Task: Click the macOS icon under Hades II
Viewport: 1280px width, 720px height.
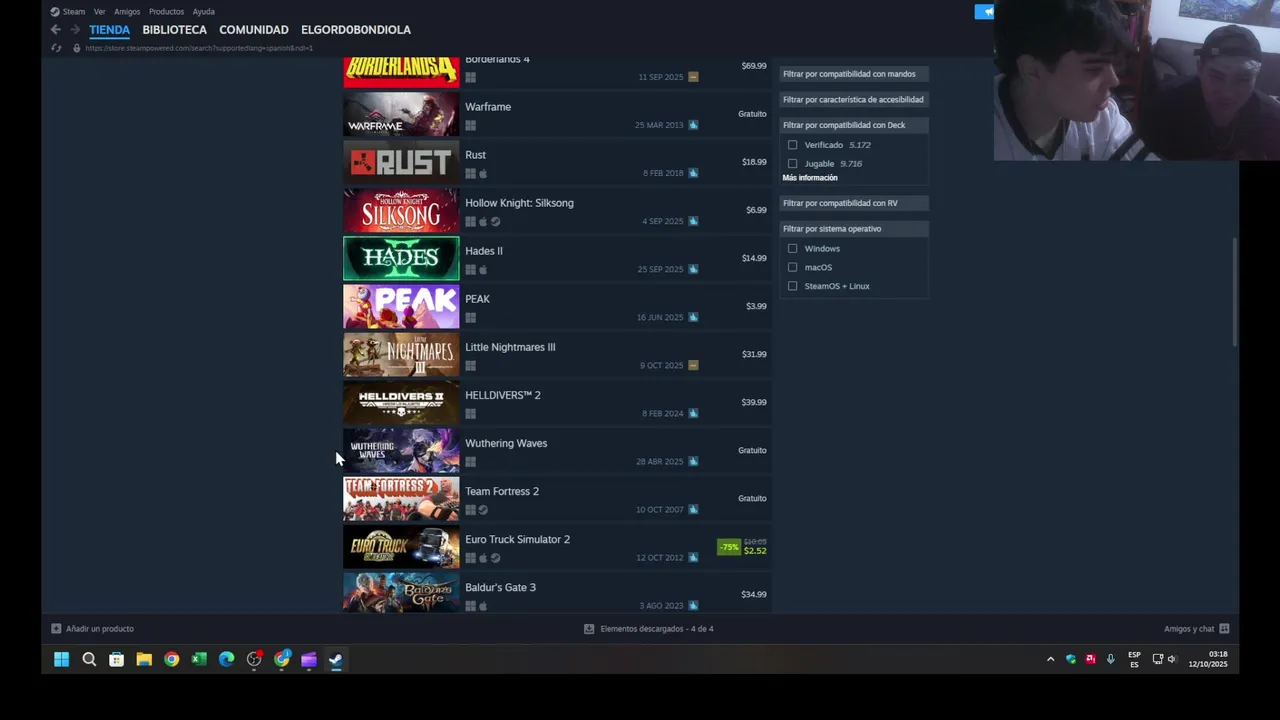Action: [x=483, y=270]
